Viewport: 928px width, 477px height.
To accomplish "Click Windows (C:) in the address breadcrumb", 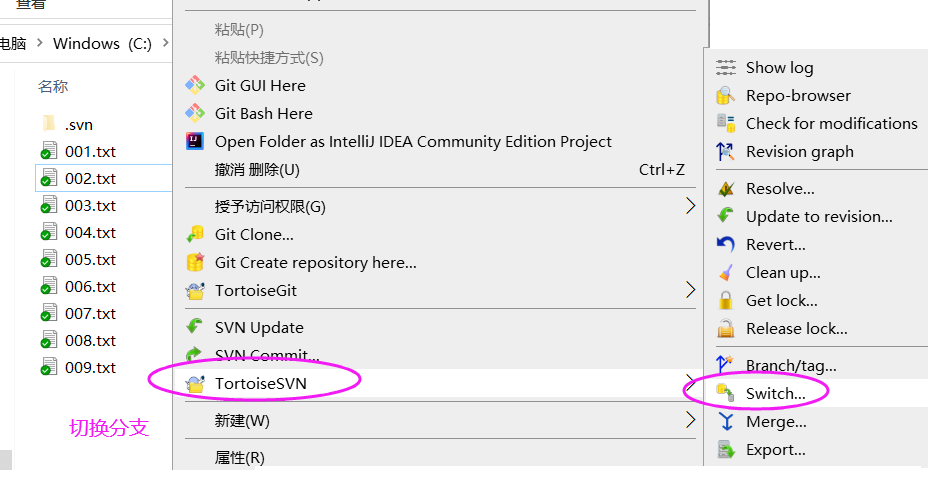I will click(x=101, y=44).
